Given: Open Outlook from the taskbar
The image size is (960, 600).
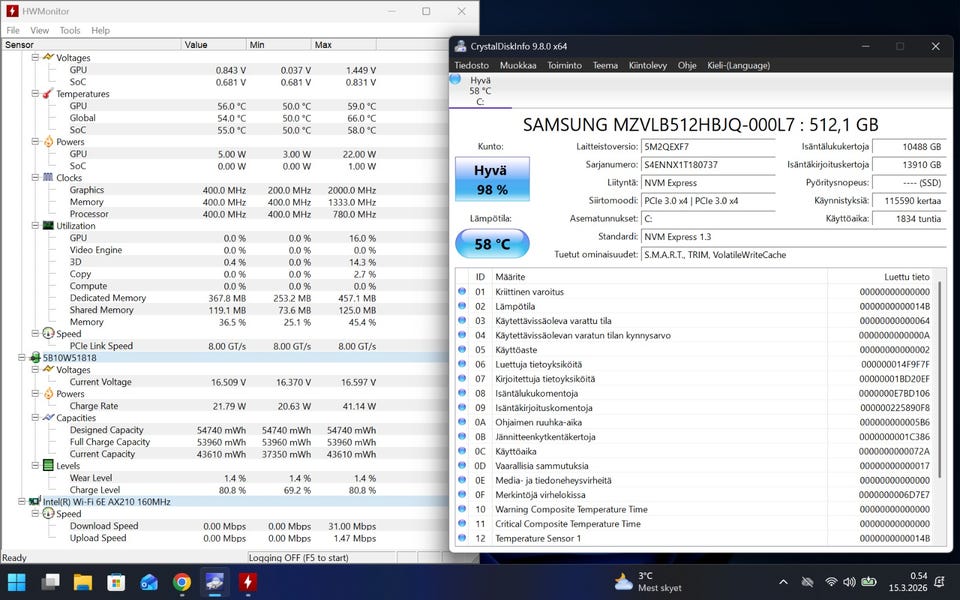Looking at the screenshot, I should (149, 582).
